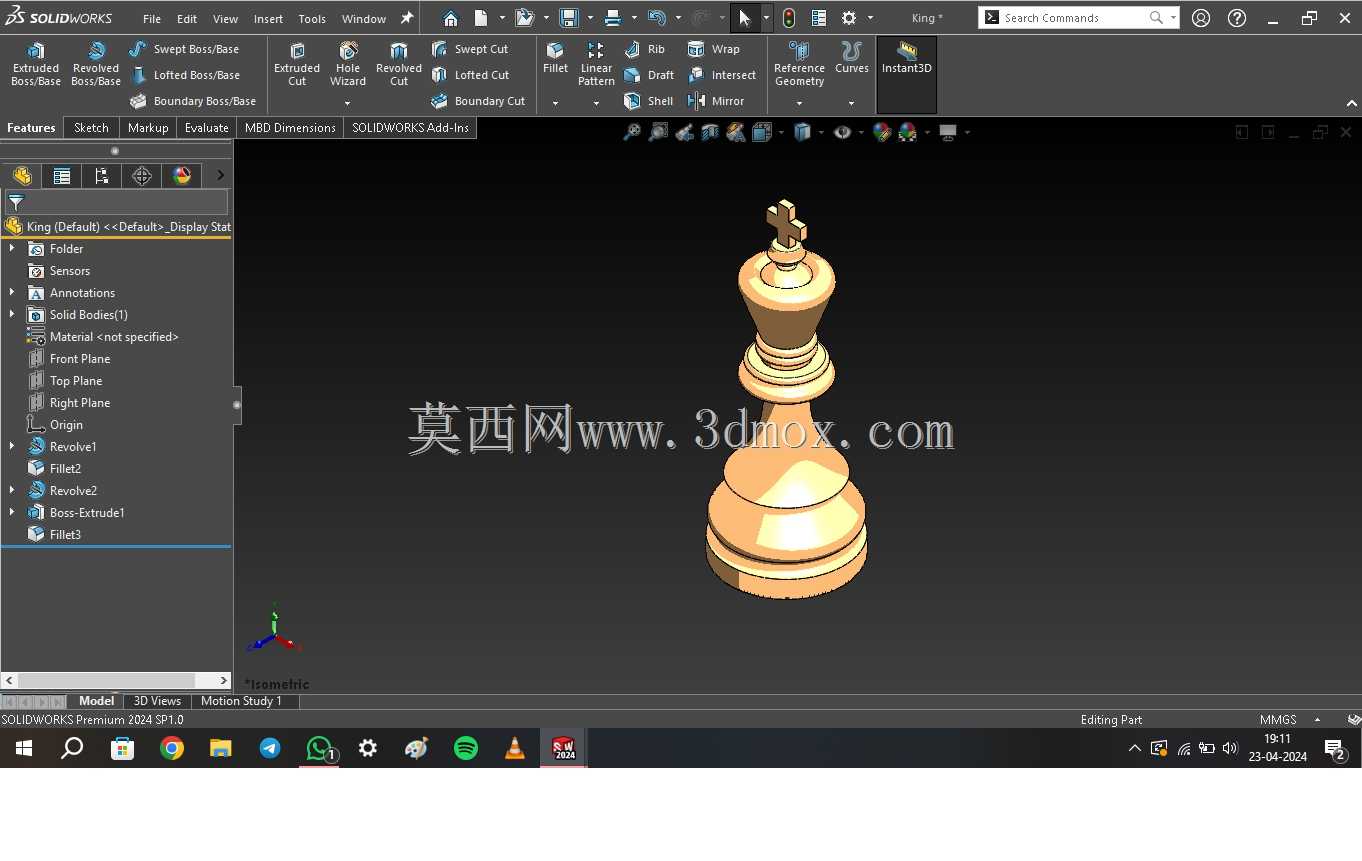
Task: Open the Tools menu
Action: [312, 19]
